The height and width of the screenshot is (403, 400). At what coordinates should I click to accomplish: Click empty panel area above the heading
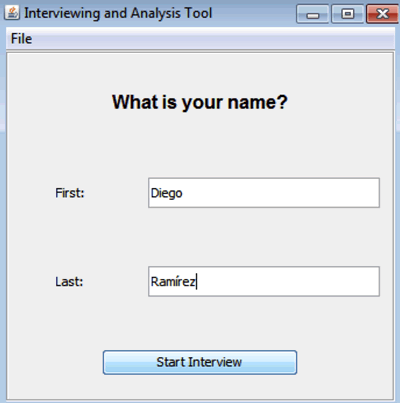[200, 72]
